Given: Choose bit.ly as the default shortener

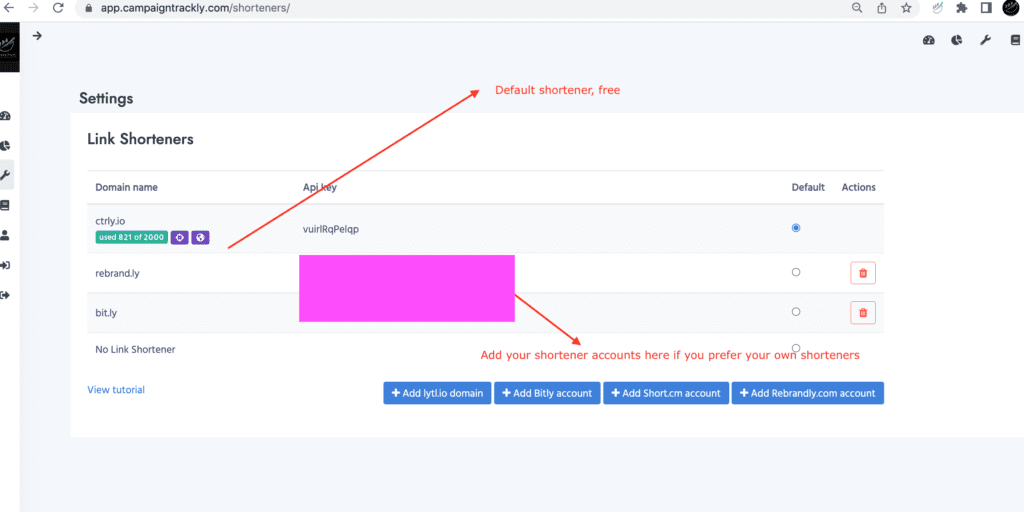Looking at the screenshot, I should [x=796, y=312].
